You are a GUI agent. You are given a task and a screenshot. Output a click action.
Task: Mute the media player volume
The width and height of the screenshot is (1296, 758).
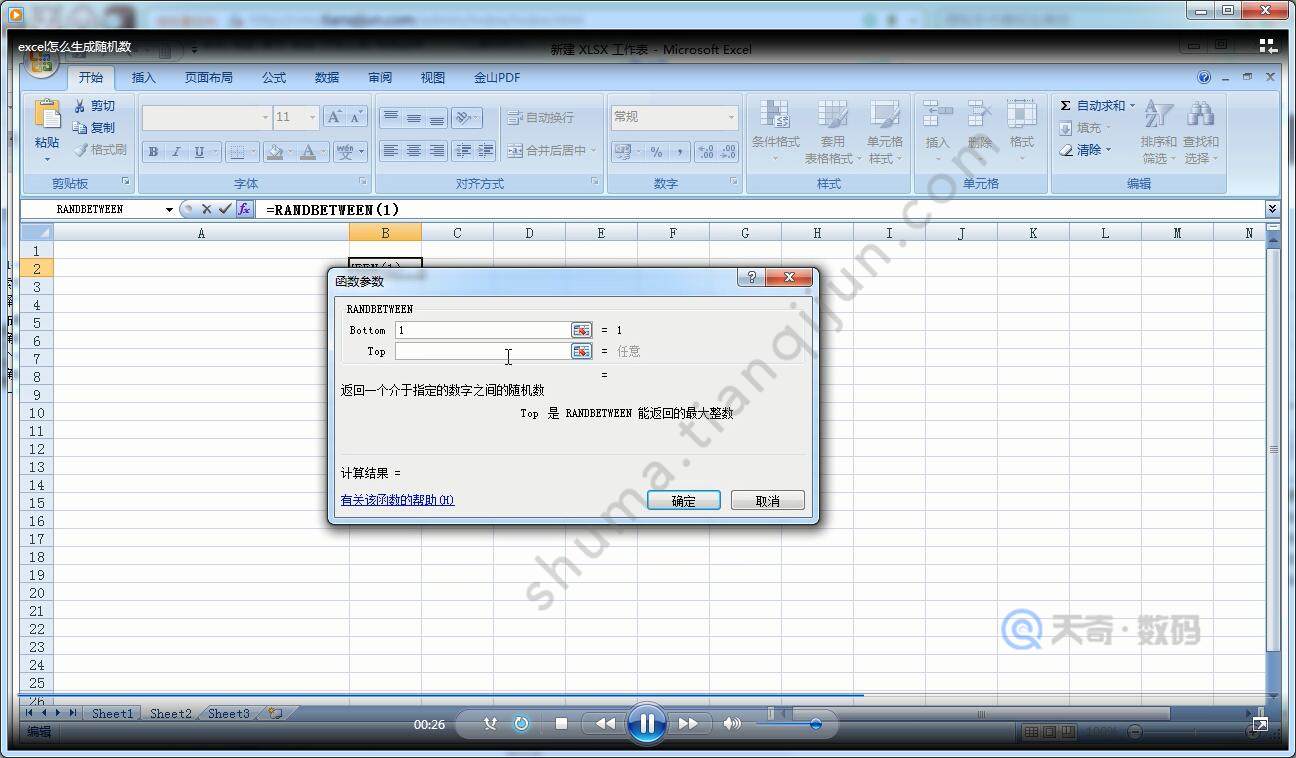click(x=733, y=723)
